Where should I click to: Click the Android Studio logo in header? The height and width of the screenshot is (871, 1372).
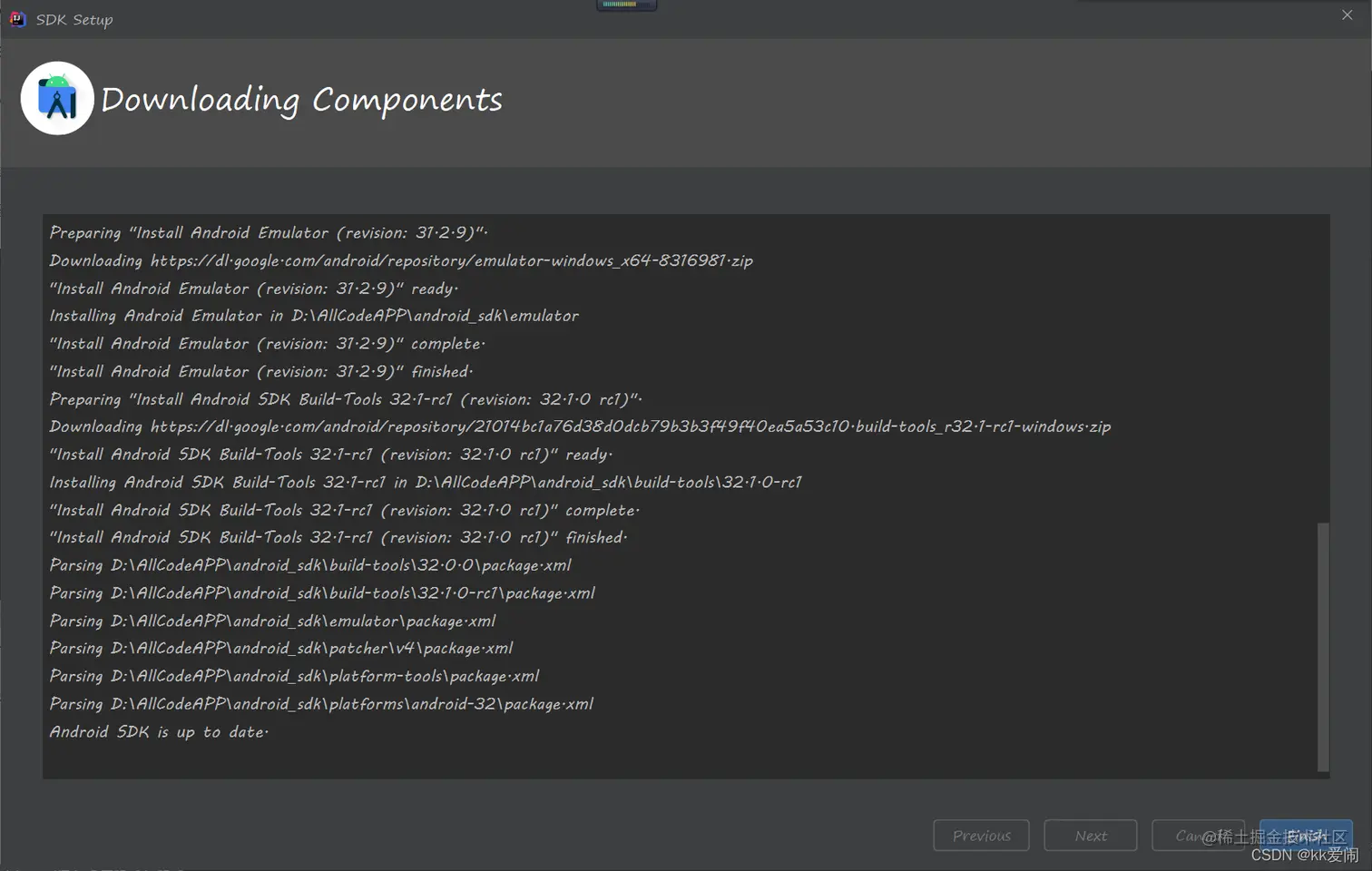point(57,98)
